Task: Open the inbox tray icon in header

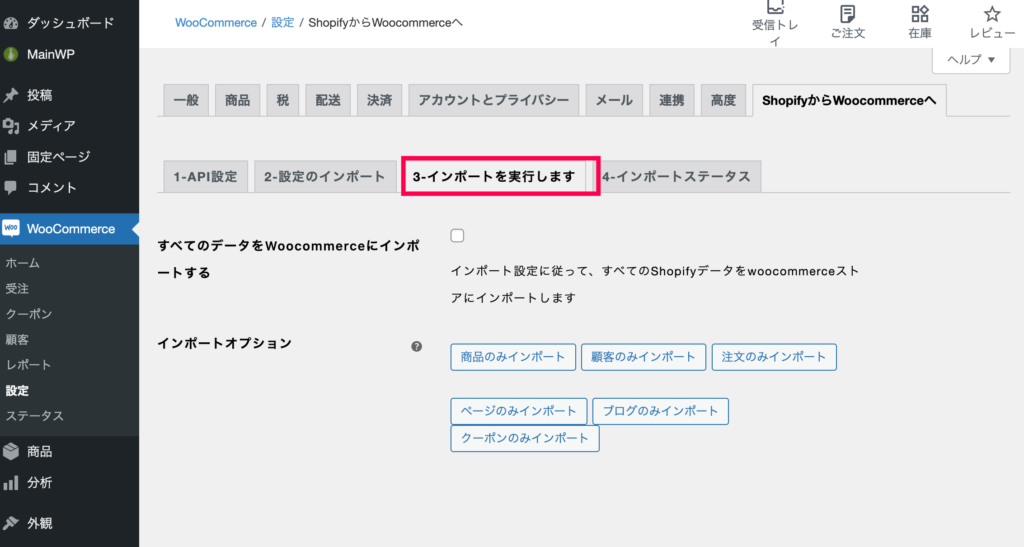Action: tap(775, 7)
